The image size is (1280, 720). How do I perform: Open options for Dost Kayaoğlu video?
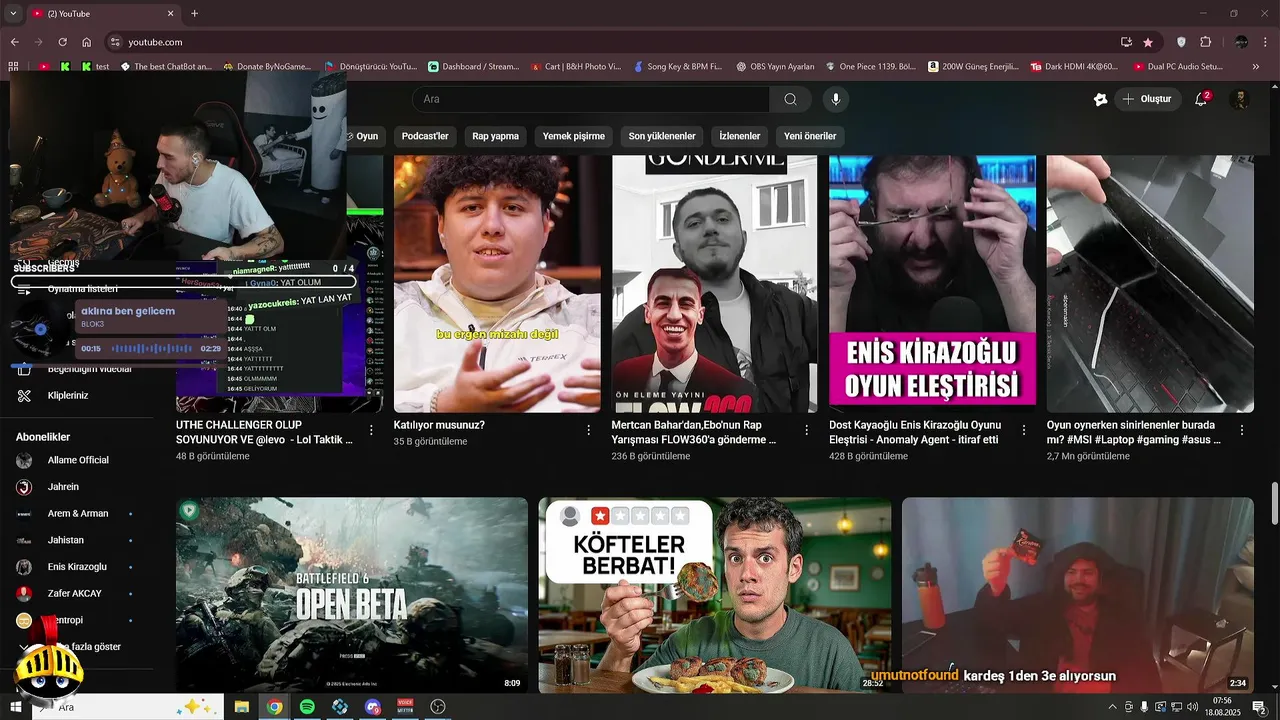1024,430
